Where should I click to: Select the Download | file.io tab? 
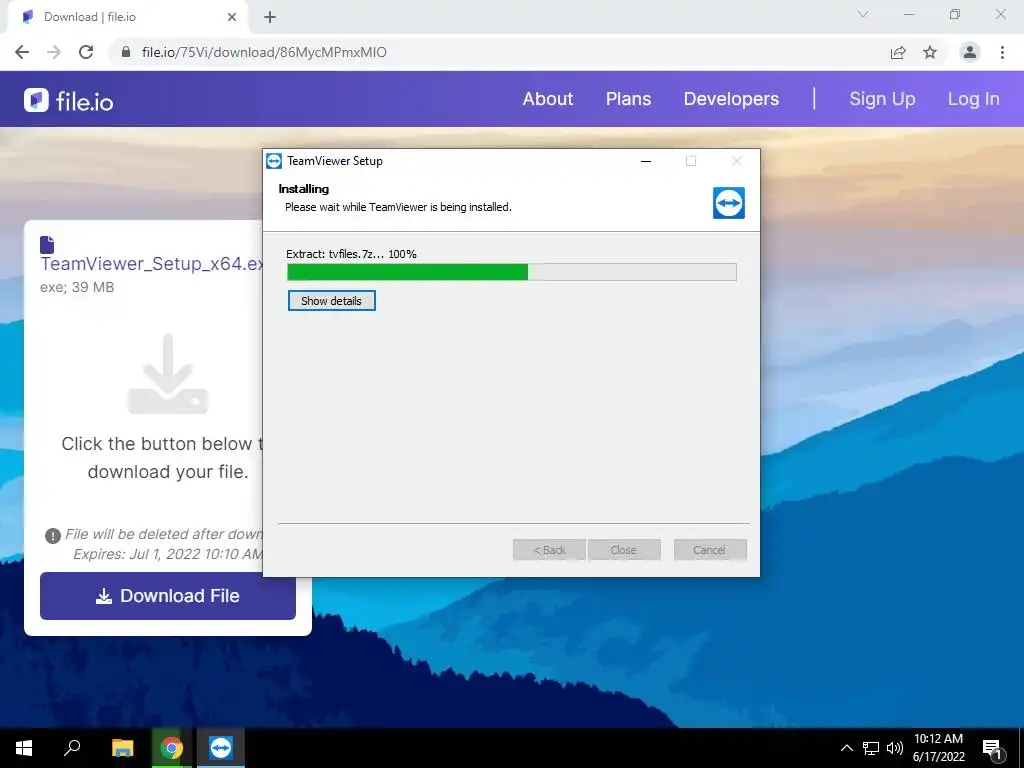pos(127,17)
